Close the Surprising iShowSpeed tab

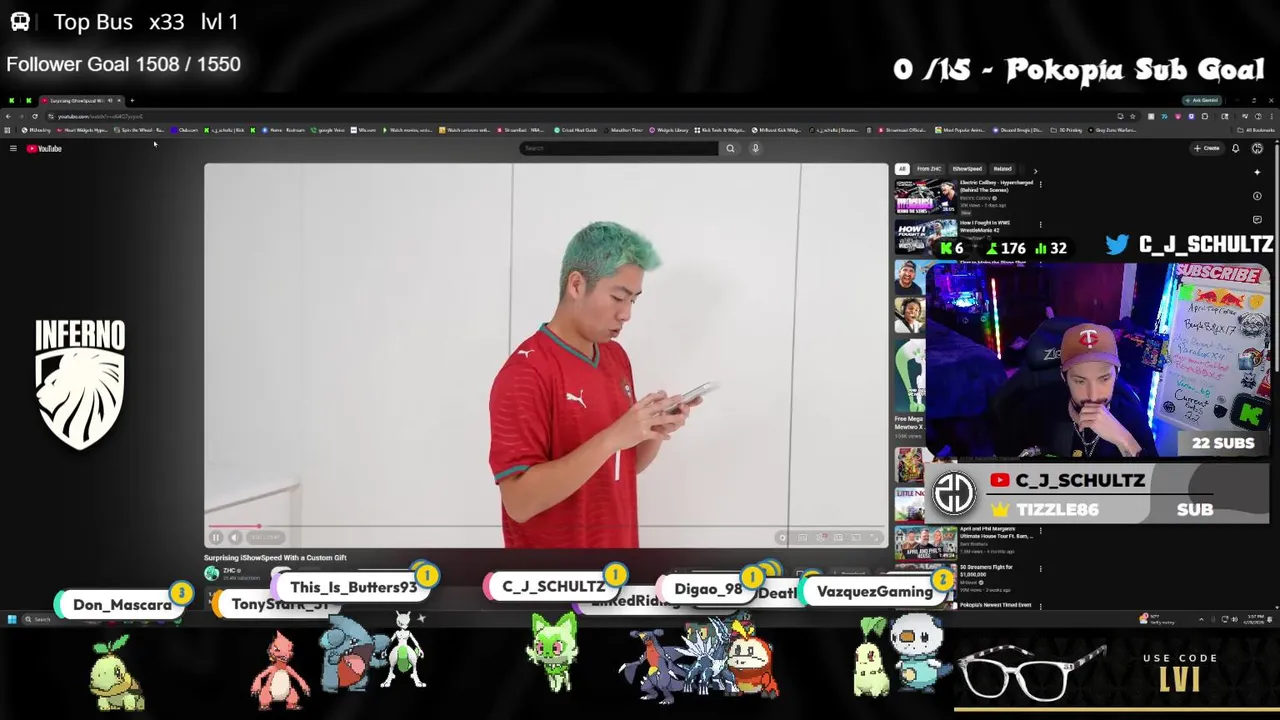(118, 100)
